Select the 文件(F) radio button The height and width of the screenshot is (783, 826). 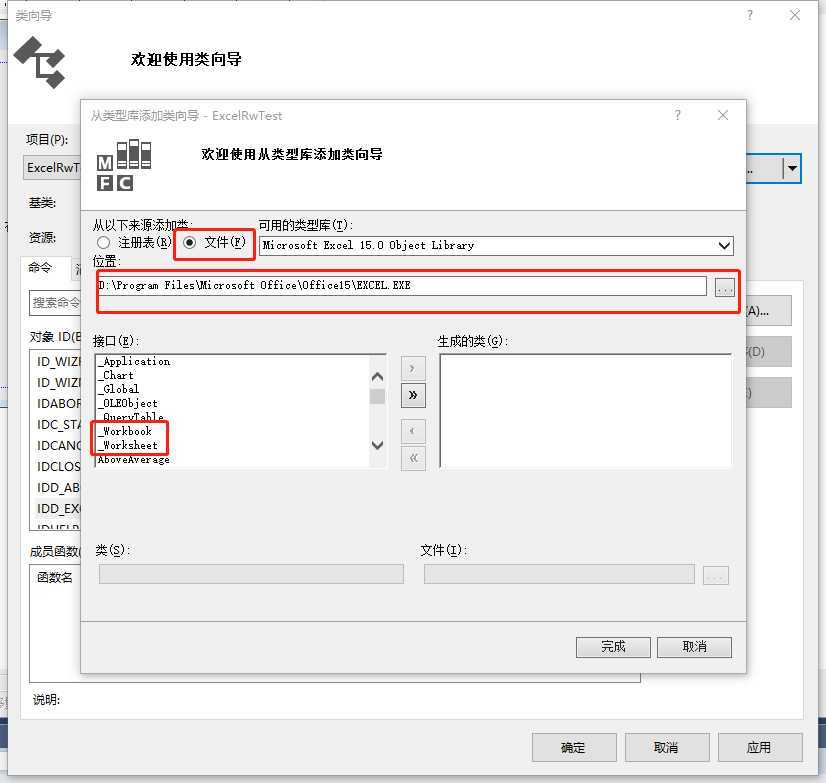pyautogui.click(x=190, y=242)
